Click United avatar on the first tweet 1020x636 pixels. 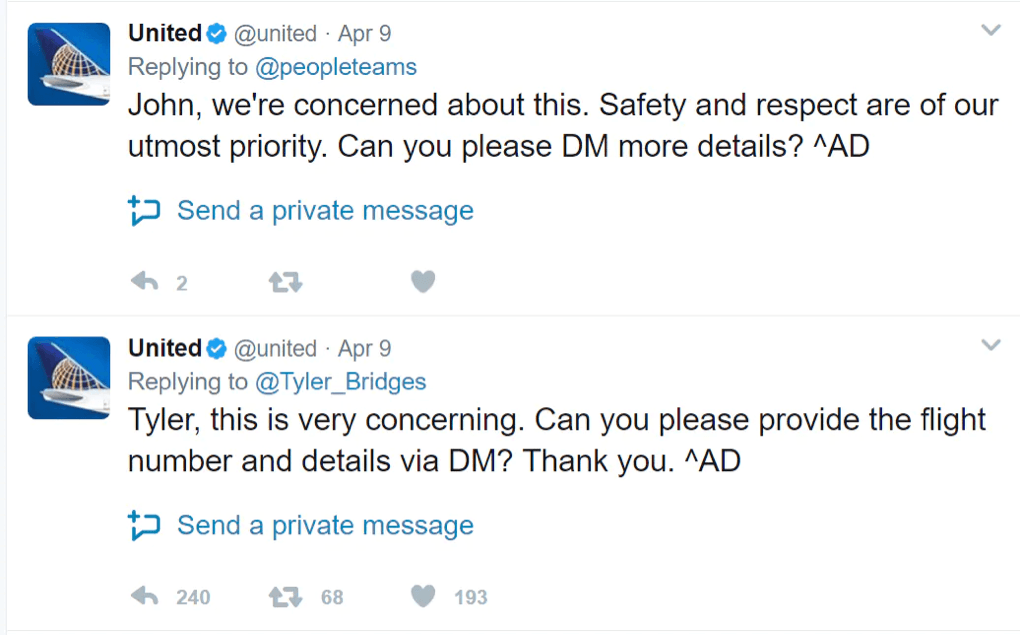(x=69, y=64)
